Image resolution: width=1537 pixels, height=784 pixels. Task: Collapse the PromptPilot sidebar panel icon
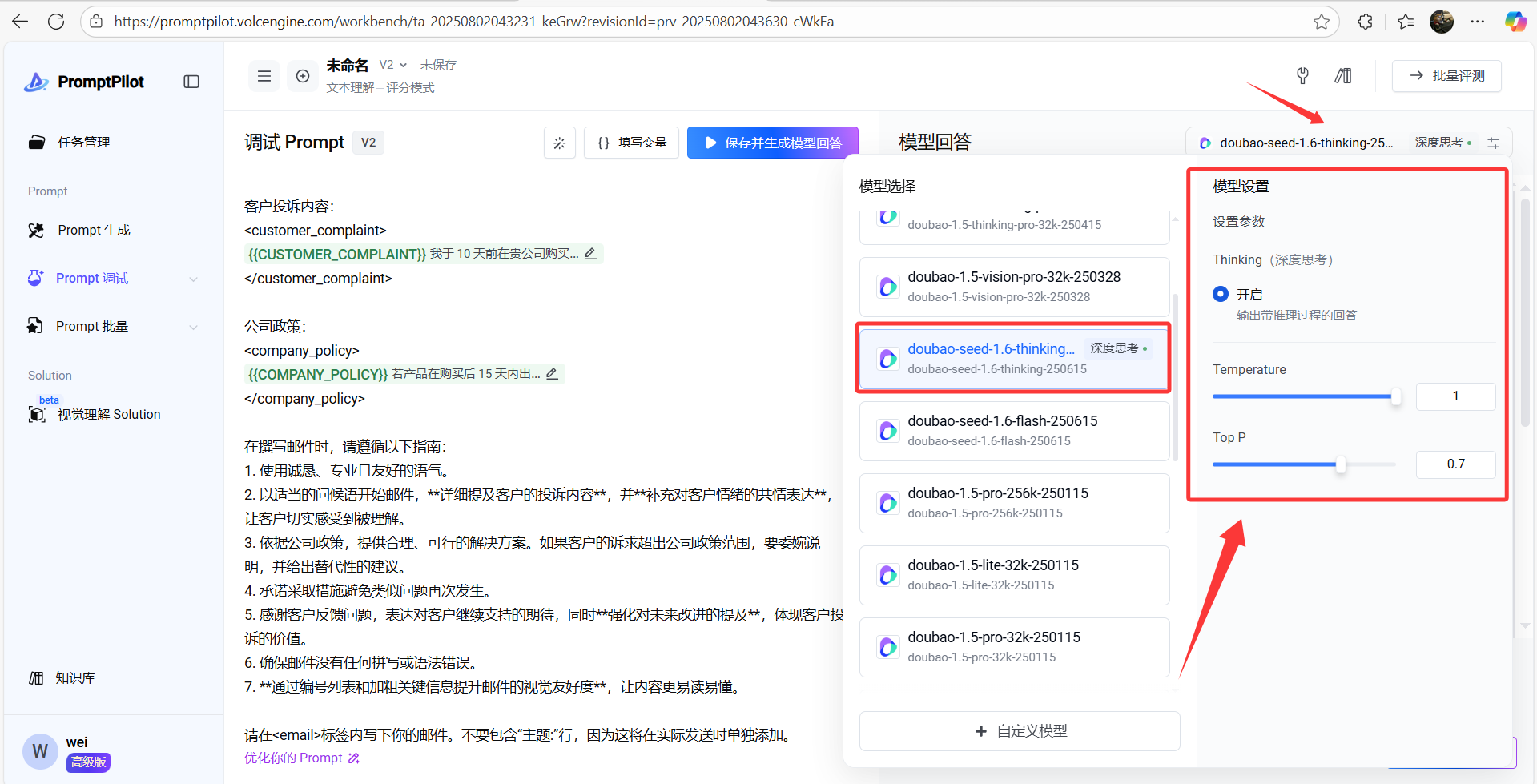click(191, 82)
